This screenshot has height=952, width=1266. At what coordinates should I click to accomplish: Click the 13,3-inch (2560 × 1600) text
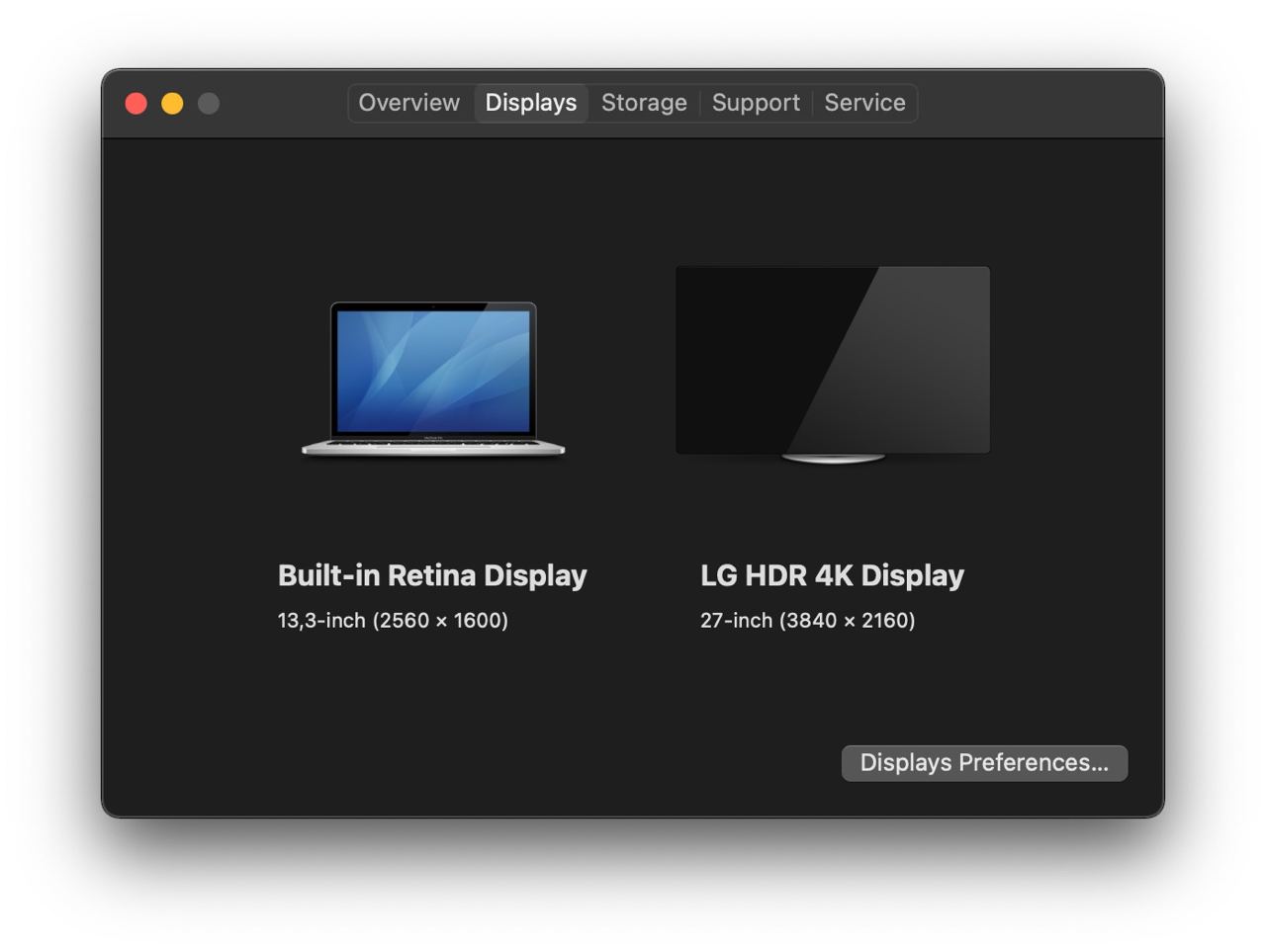393,621
